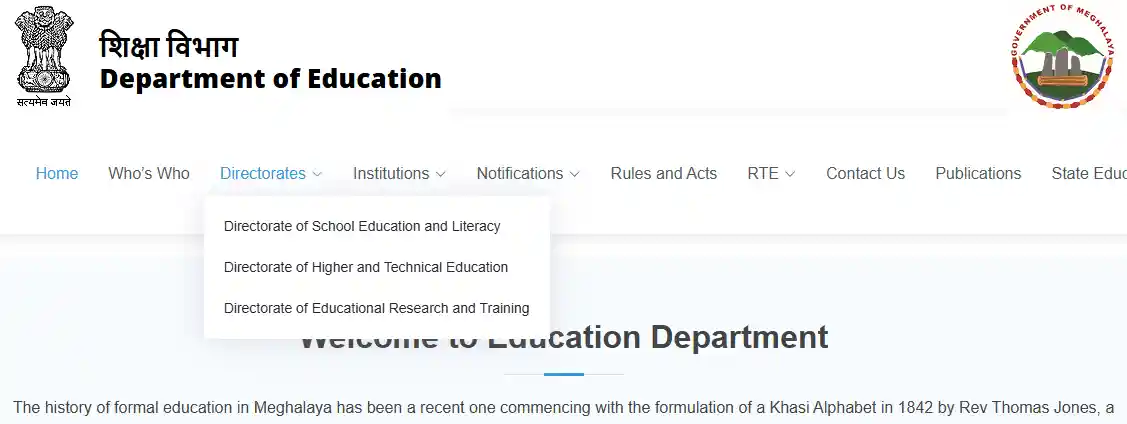Click the chevron beside Directorates
This screenshot has width=1127, height=424.
pyautogui.click(x=317, y=174)
